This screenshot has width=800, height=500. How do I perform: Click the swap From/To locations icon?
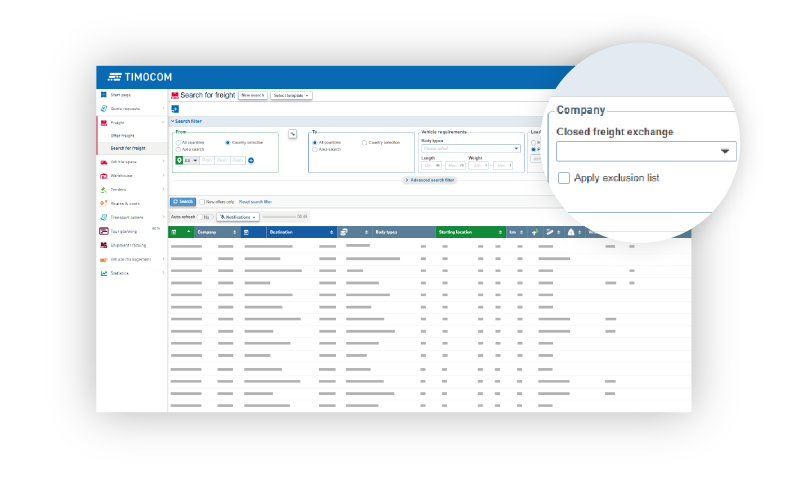click(292, 134)
